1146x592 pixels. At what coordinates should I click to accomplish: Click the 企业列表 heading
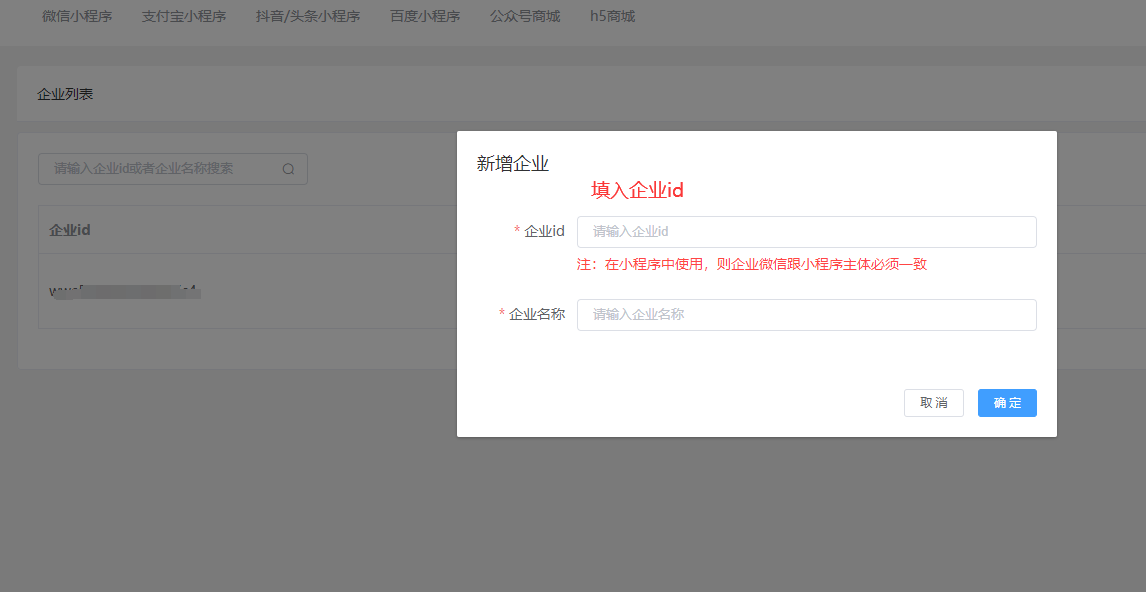(x=65, y=94)
